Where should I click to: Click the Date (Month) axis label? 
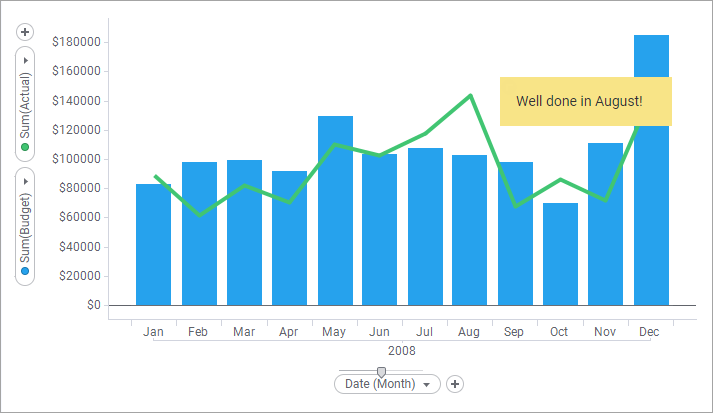tap(381, 384)
